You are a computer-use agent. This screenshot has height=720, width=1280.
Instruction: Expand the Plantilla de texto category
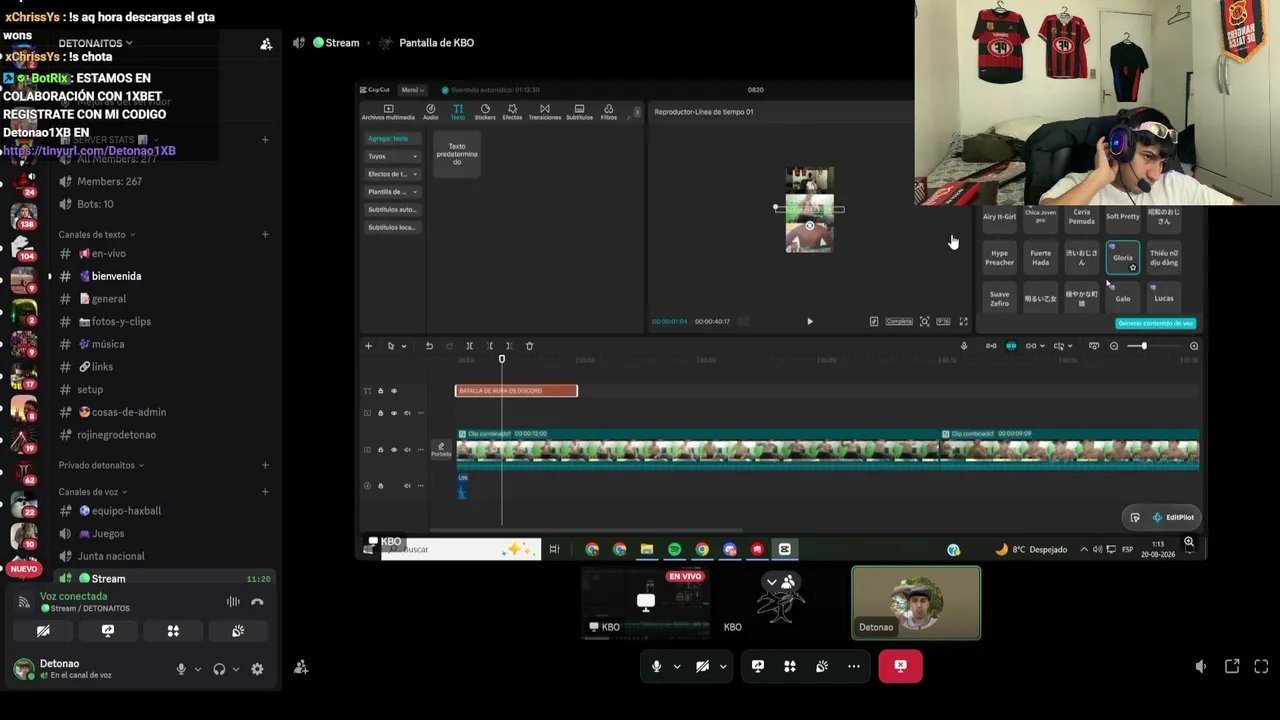[392, 192]
